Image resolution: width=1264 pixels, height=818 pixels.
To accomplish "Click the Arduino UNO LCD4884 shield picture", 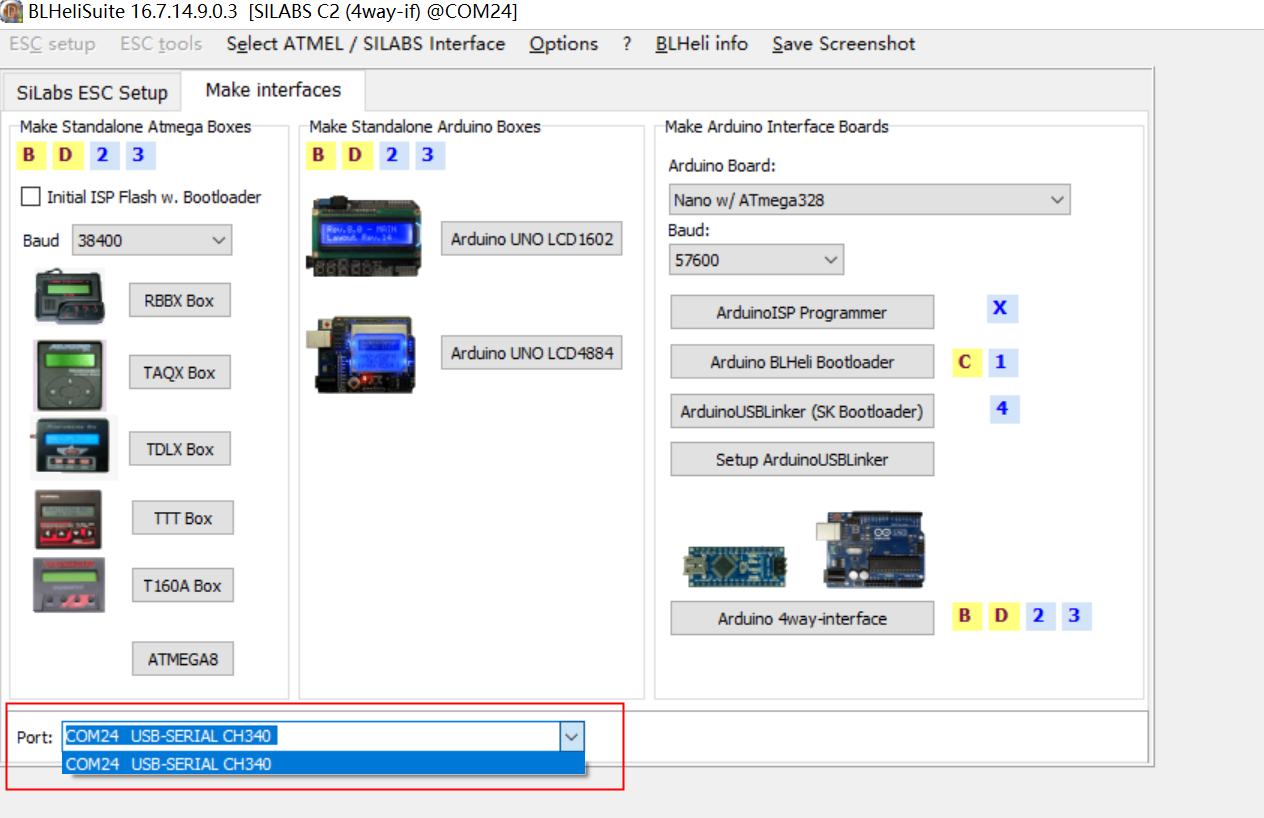I will (361, 354).
